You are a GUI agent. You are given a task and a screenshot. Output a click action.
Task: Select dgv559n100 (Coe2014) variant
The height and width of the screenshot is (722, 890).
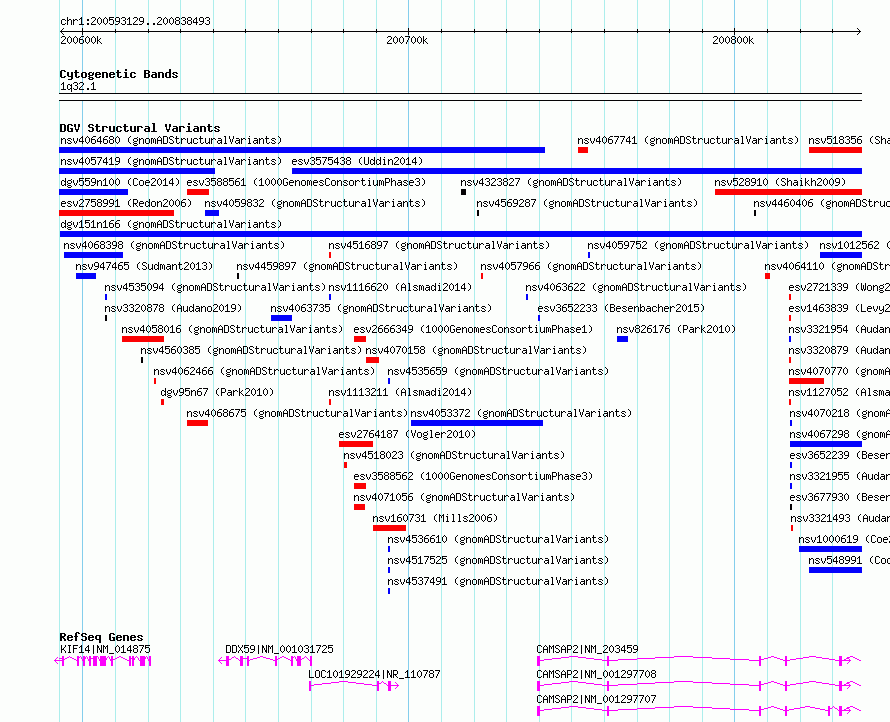[120, 182]
